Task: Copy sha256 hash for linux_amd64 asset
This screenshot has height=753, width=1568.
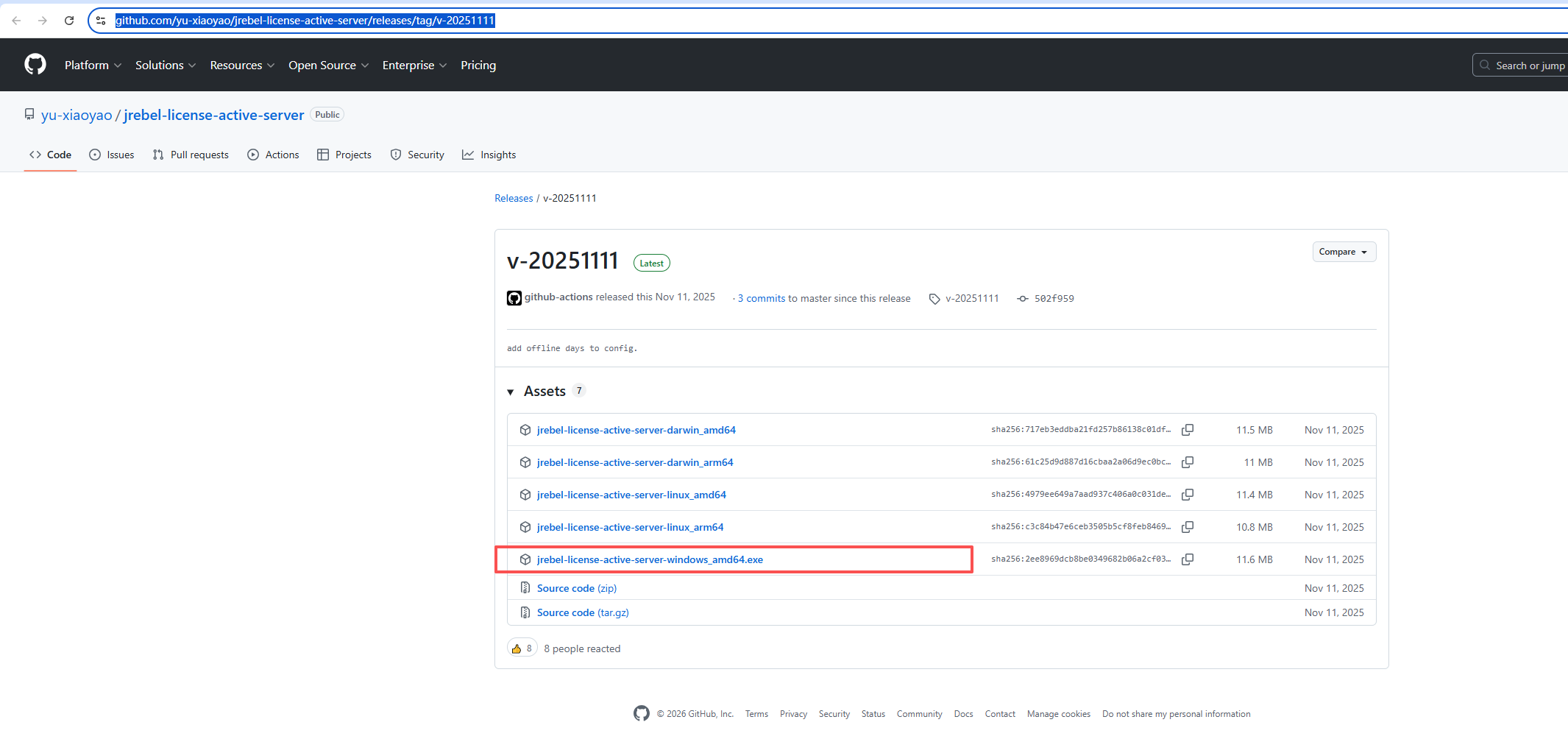Action: [1188, 495]
